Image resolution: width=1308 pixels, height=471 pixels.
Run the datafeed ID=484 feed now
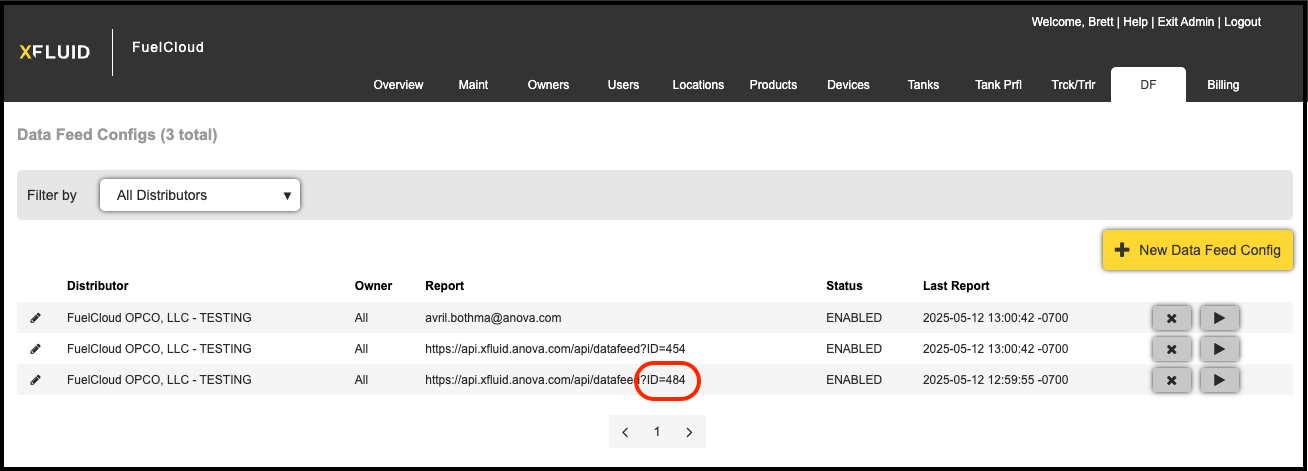coord(1220,381)
